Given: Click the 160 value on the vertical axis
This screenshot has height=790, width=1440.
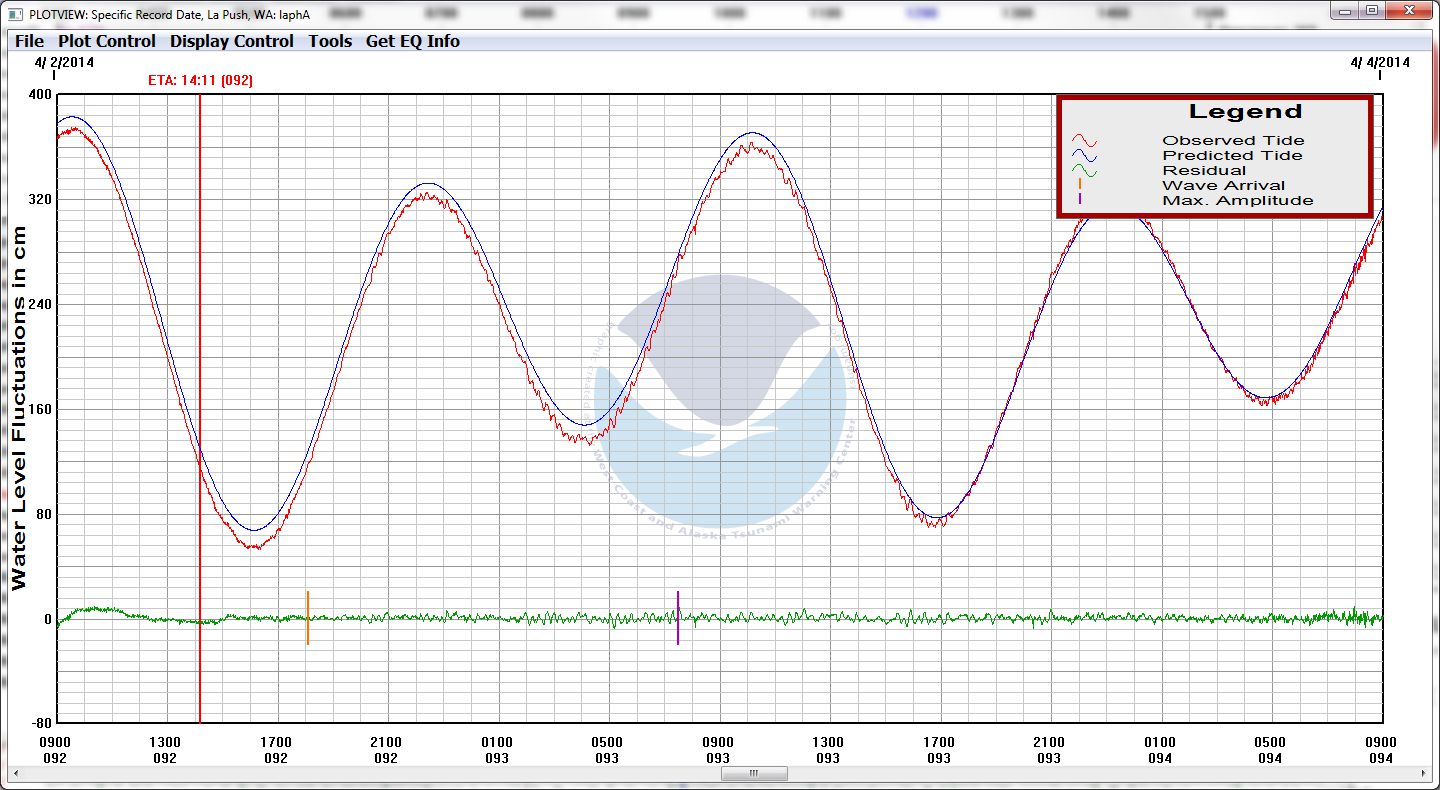Looking at the screenshot, I should point(40,410).
